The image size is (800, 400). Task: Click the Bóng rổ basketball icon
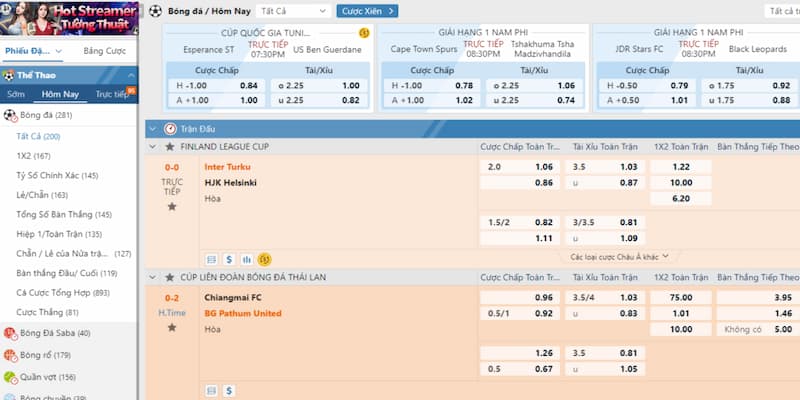coord(10,355)
